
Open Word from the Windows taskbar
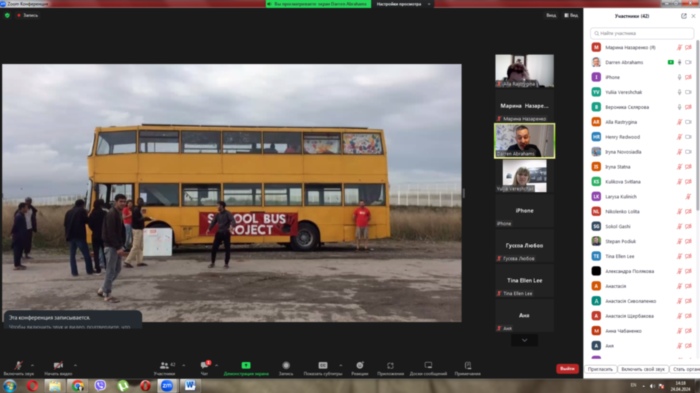pyautogui.click(x=190, y=385)
